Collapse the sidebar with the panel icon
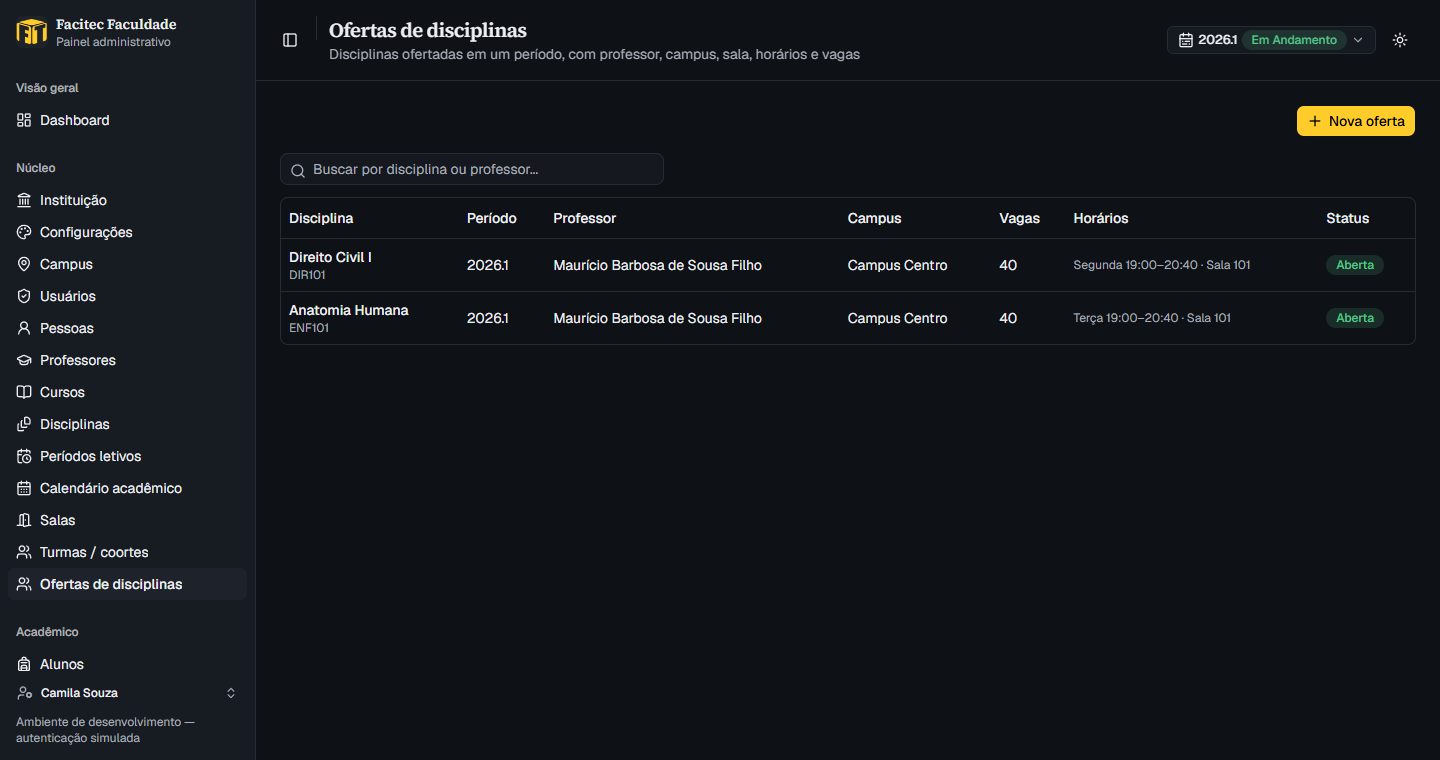Viewport: 1440px width, 760px height. (x=290, y=40)
